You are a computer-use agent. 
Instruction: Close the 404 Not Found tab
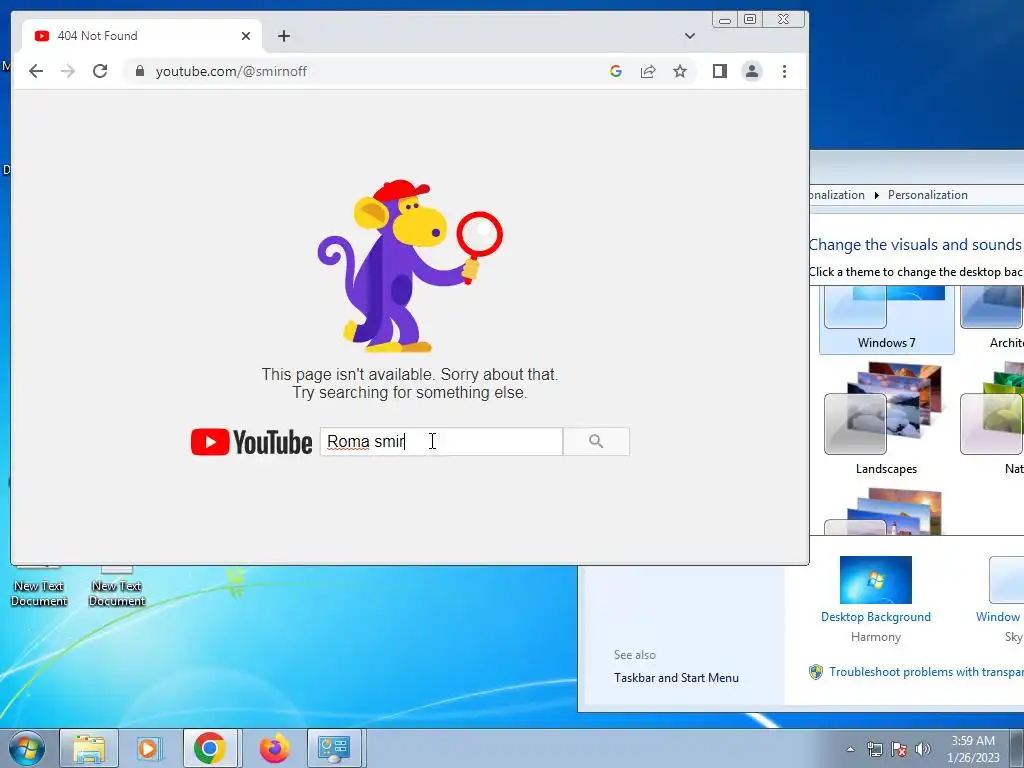(x=246, y=36)
